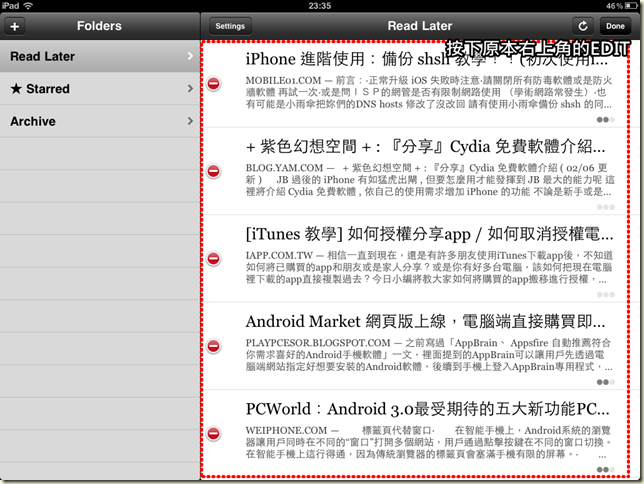This screenshot has width=644, height=484.
Task: Refresh the Read Later list
Action: 583,26
